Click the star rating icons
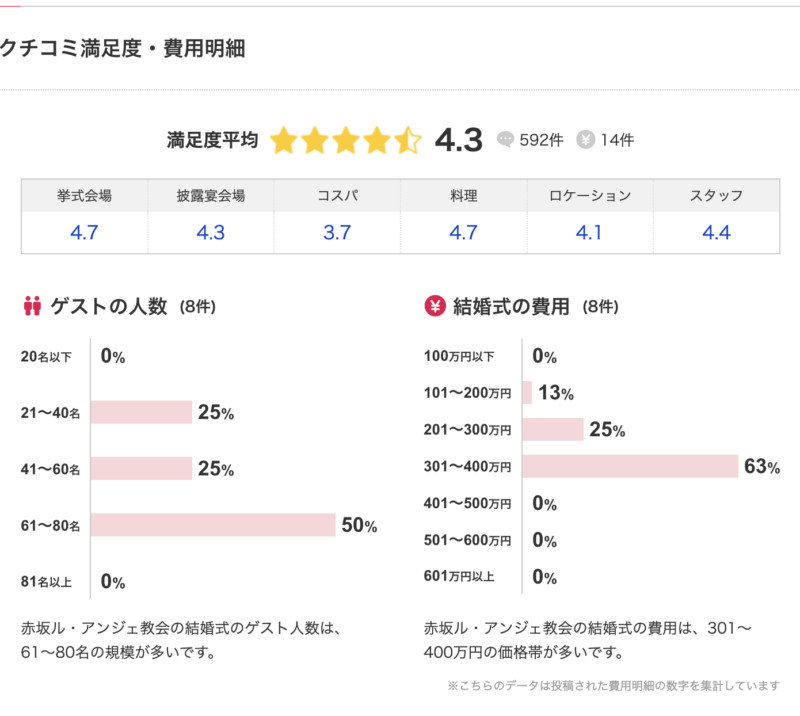Viewport: 800px width, 716px height. 346,140
